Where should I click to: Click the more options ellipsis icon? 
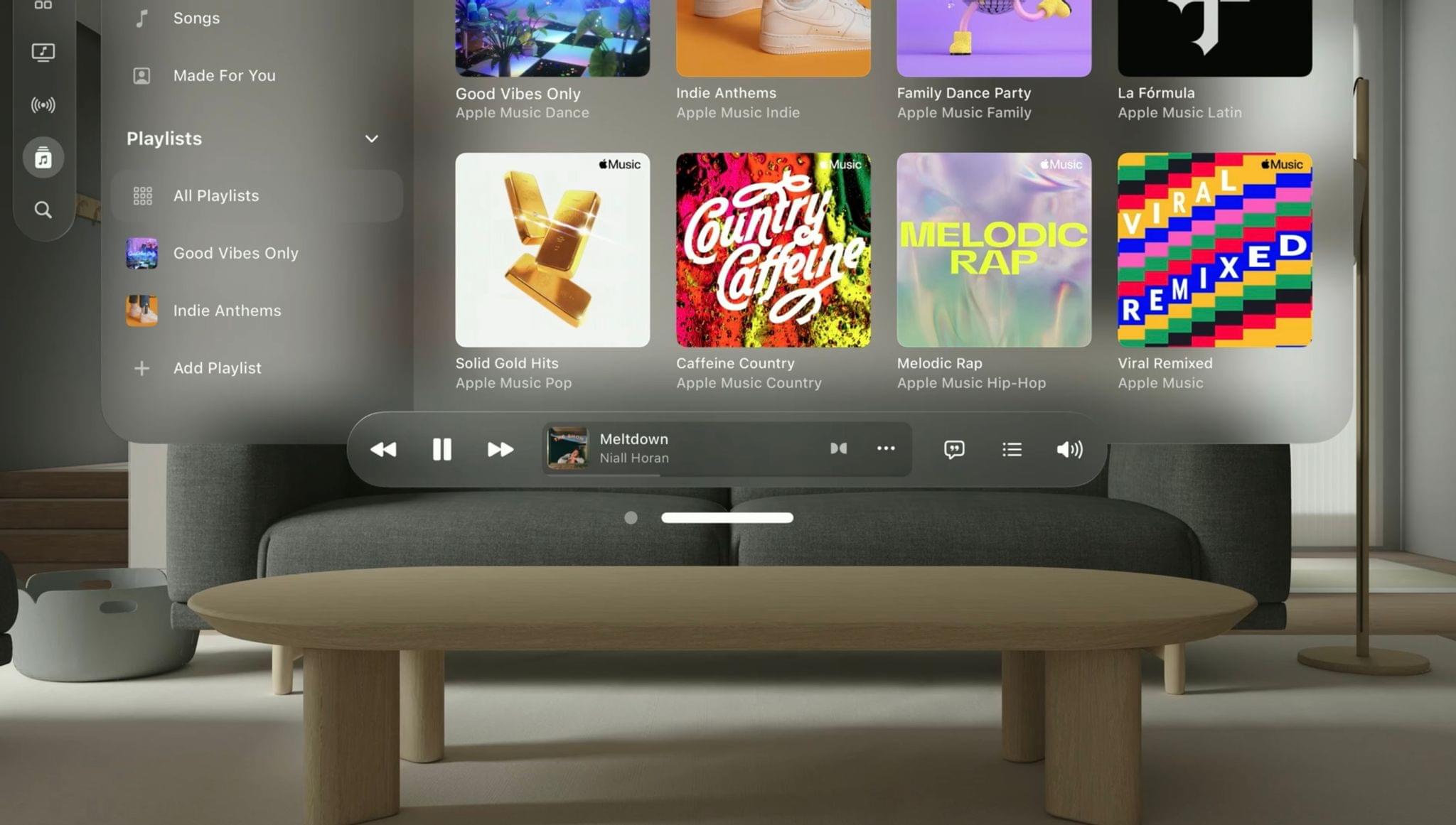point(884,448)
